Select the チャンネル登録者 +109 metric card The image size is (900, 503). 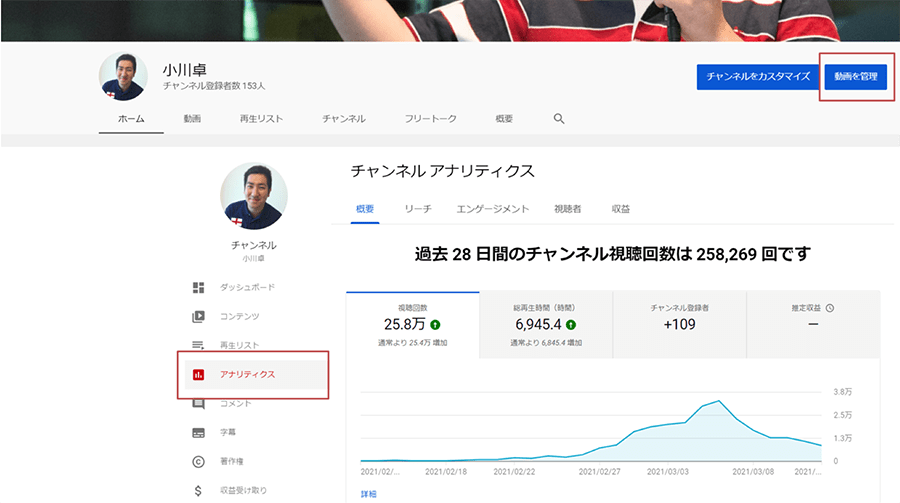point(680,325)
